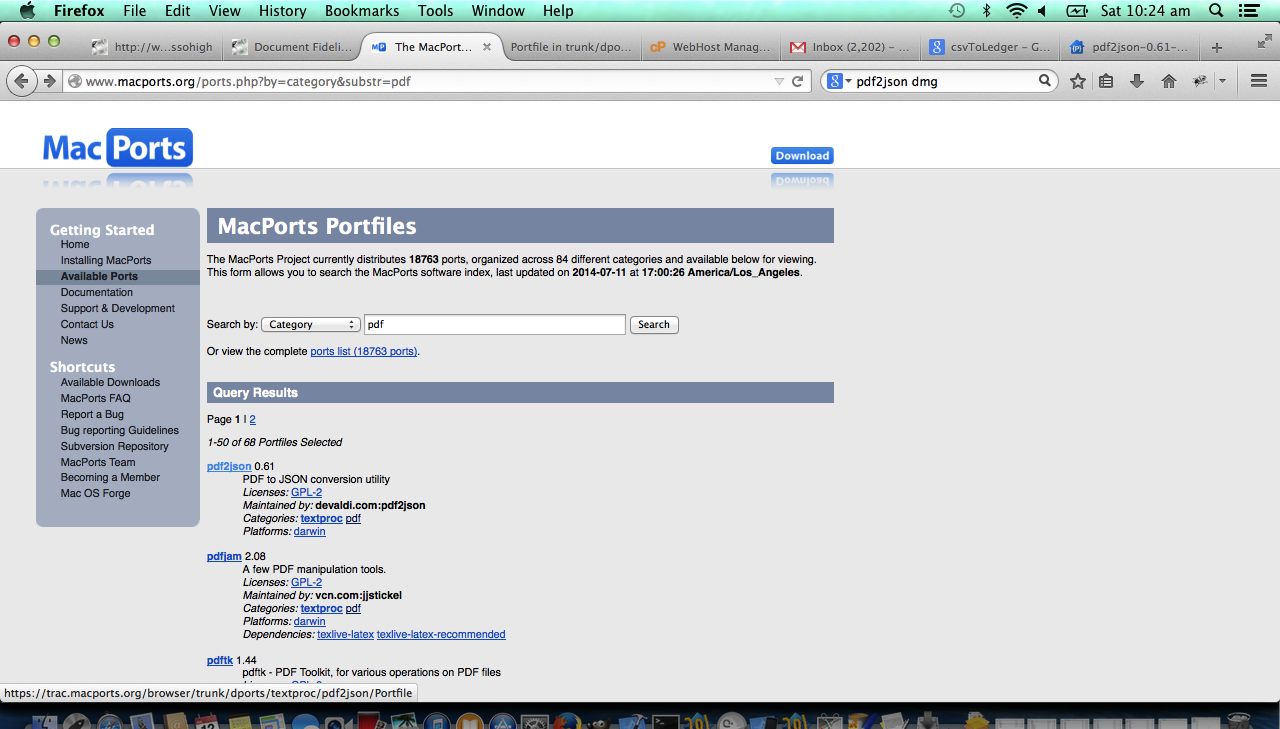Screen dimensions: 1280x729
Task: Open the File menu
Action: point(134,11)
